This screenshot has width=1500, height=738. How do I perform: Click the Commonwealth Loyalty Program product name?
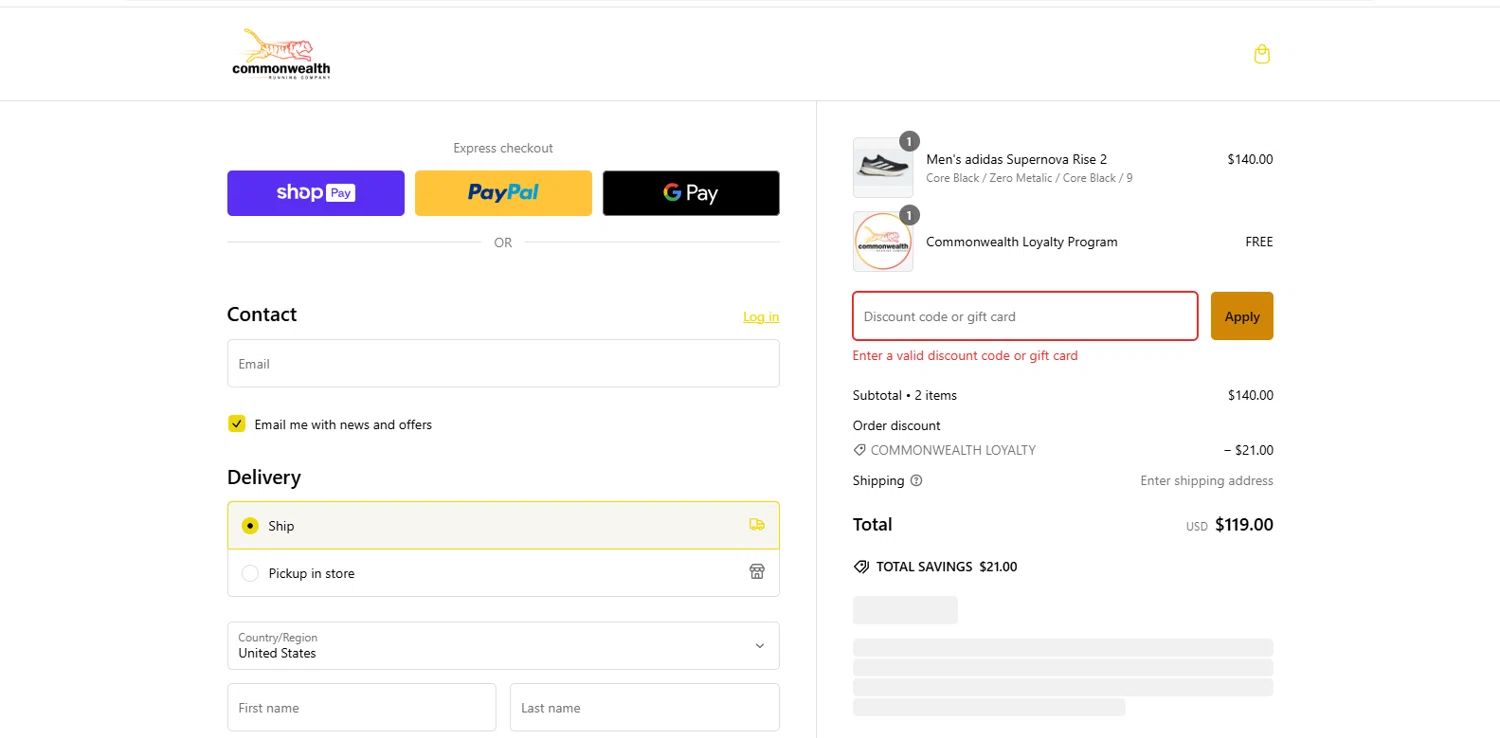(1022, 241)
